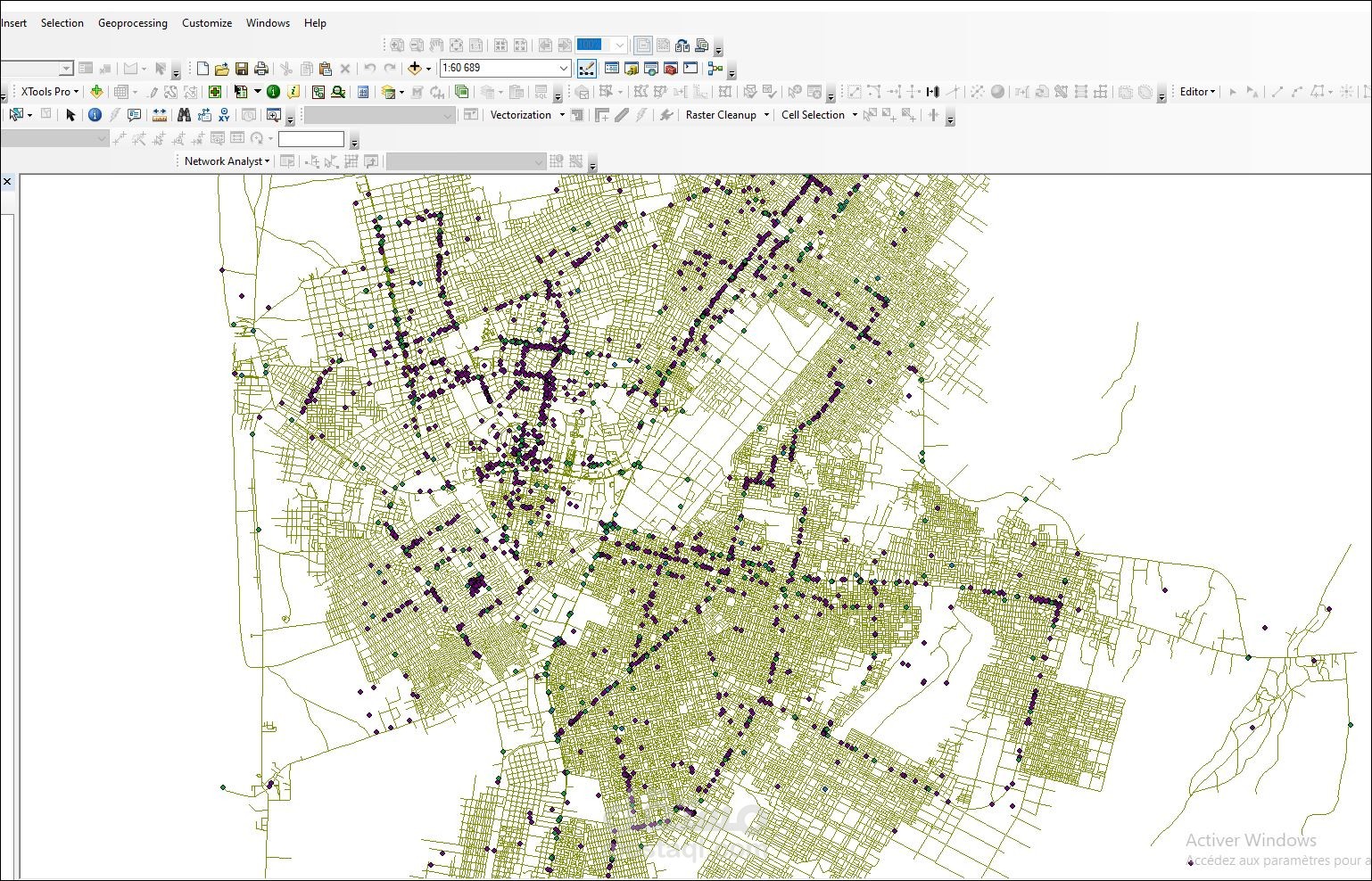1372x881 pixels.
Task: Open the Customize menu
Action: click(x=207, y=23)
